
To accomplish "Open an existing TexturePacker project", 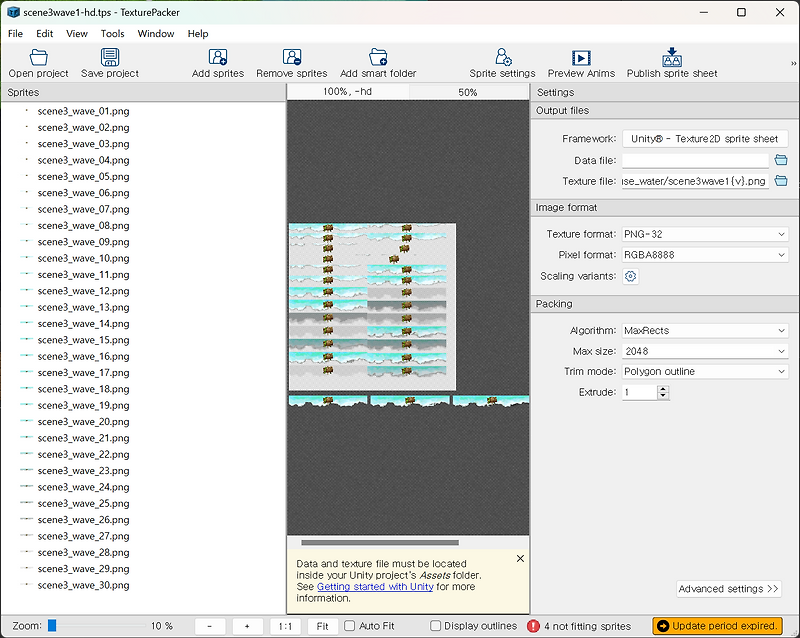I will [37, 61].
